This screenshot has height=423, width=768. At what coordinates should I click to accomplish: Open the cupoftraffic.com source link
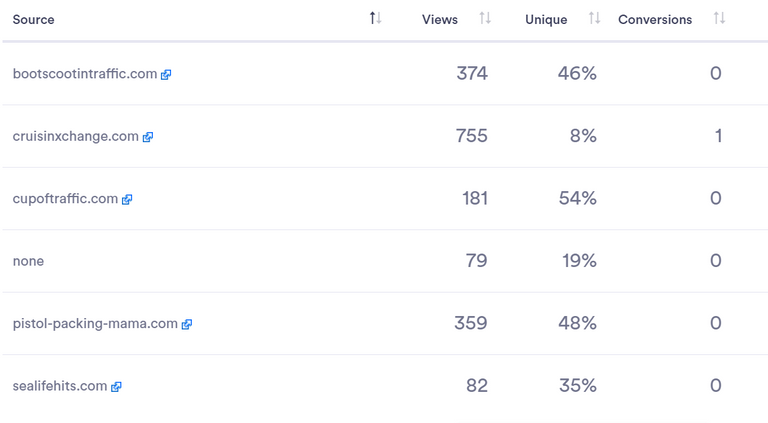[65, 198]
